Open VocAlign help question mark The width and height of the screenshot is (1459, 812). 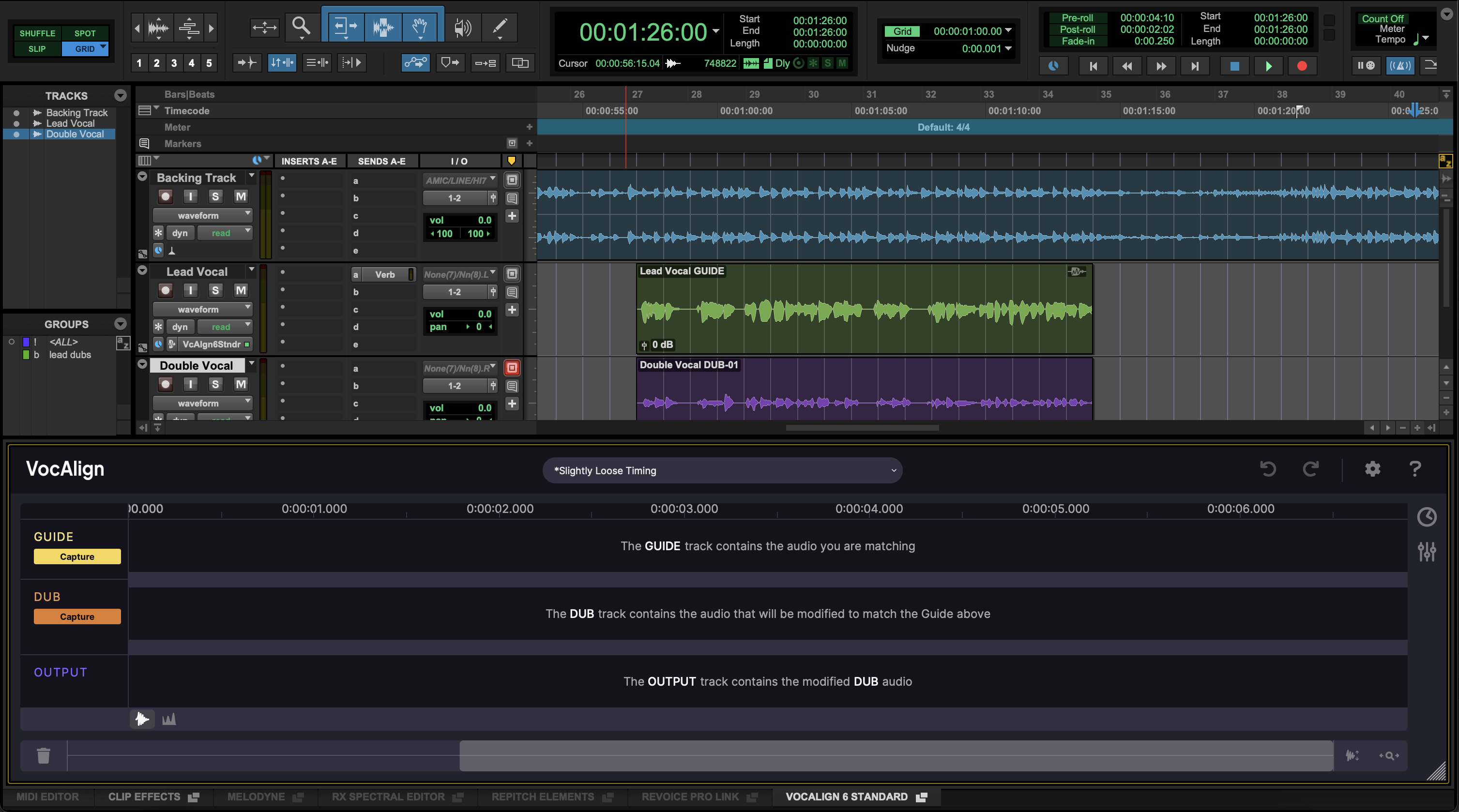pos(1415,469)
